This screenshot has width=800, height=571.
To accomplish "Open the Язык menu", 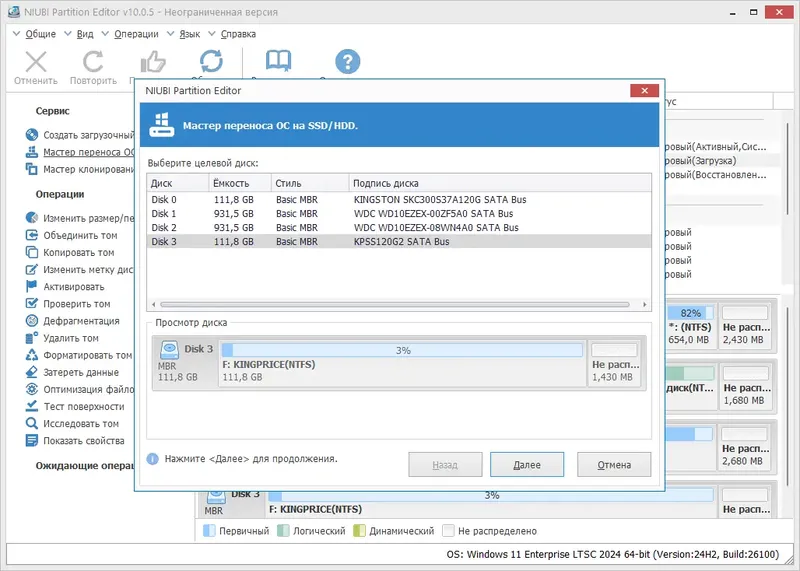I will [x=190, y=34].
